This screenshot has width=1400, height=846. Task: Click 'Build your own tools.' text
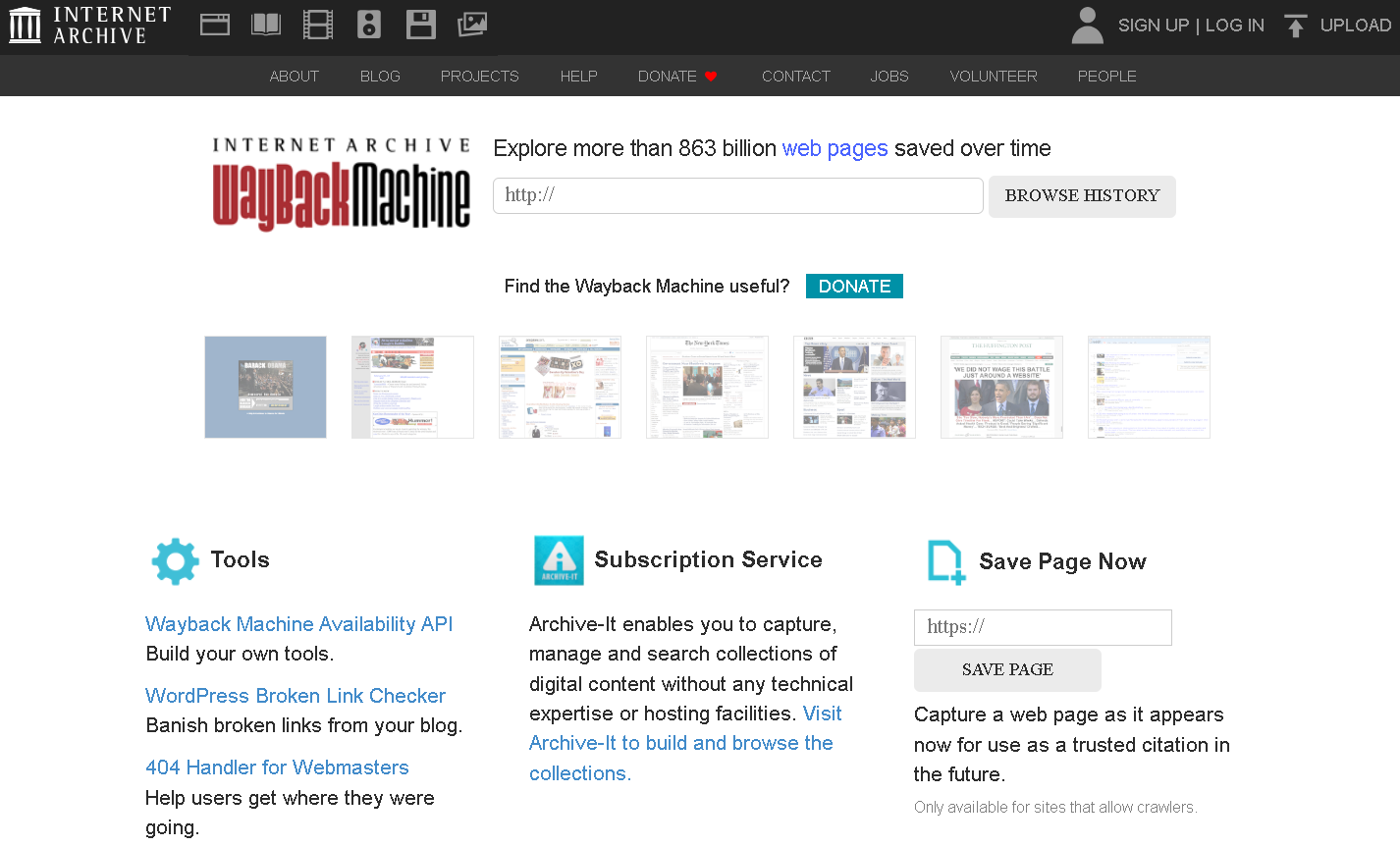(x=240, y=654)
